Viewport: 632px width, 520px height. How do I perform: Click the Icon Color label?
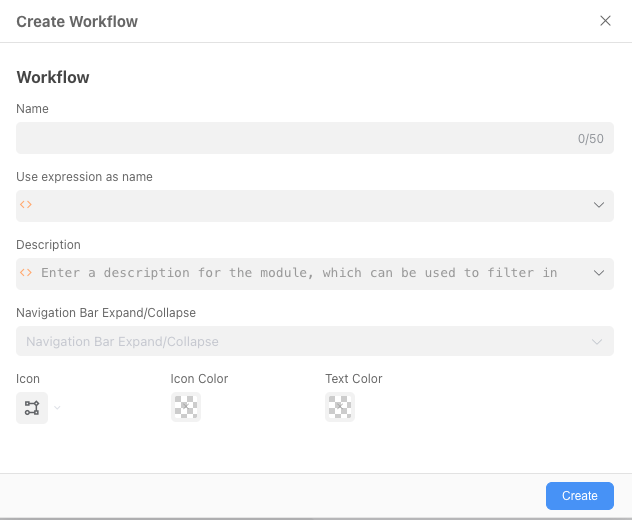coord(199,379)
